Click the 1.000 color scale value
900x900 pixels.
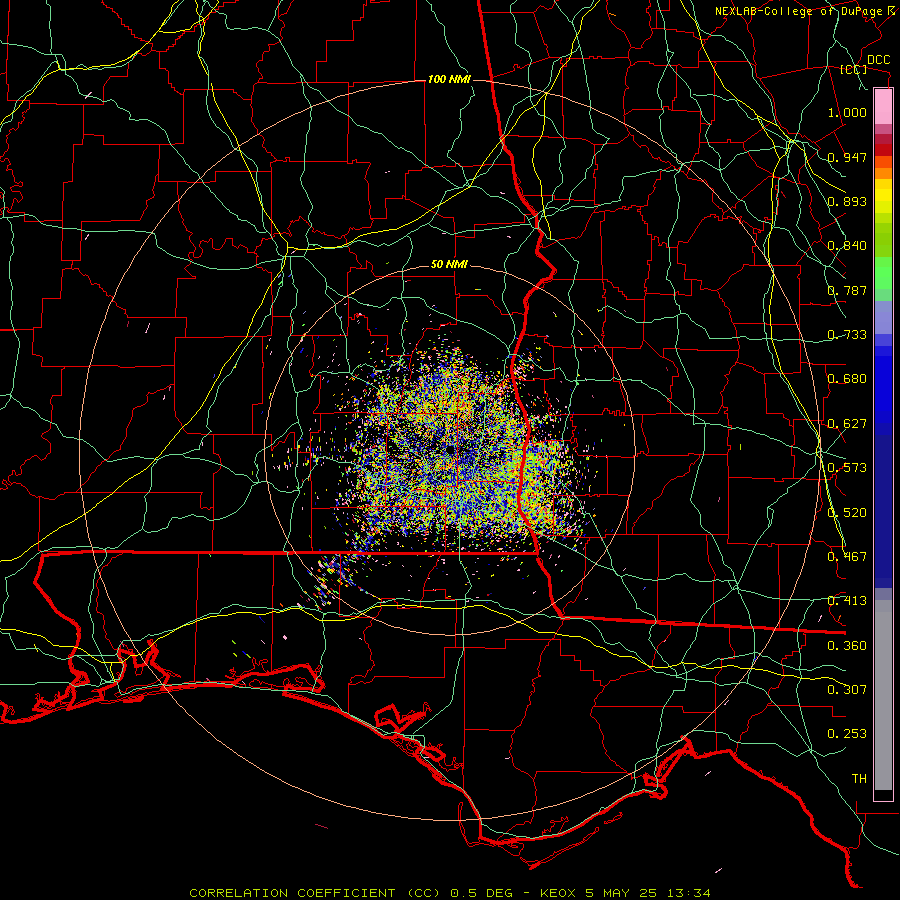[x=847, y=112]
